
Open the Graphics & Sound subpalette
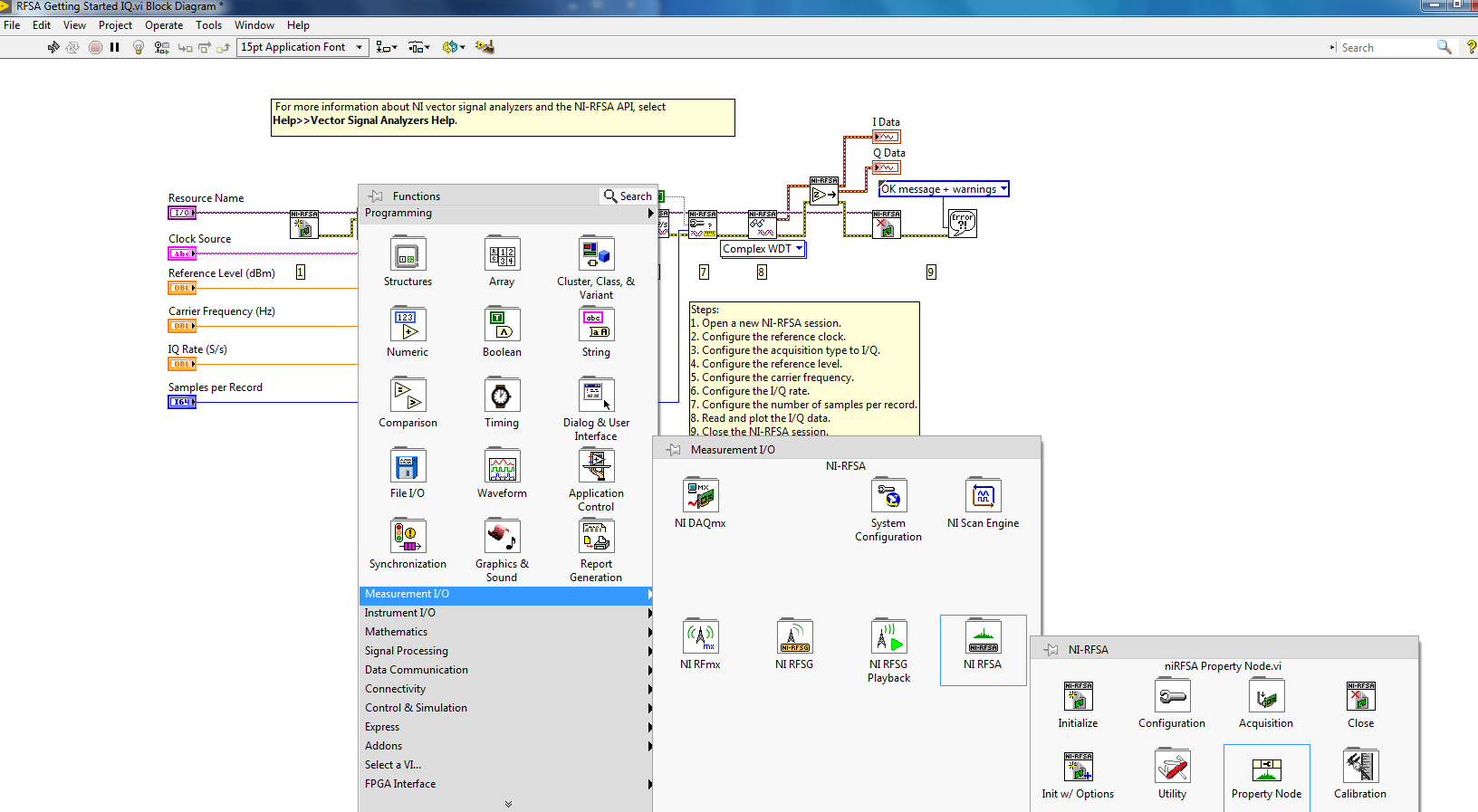tap(502, 549)
